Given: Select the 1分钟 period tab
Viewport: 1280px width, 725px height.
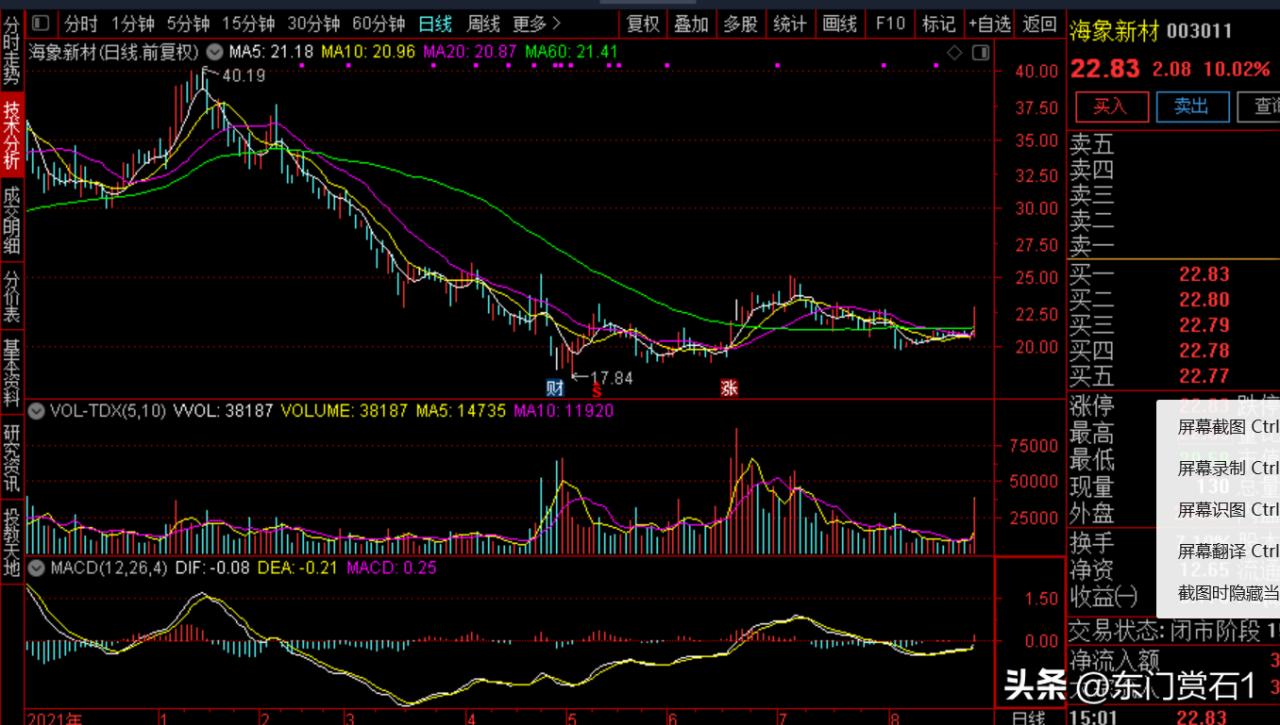Looking at the screenshot, I should (133, 23).
